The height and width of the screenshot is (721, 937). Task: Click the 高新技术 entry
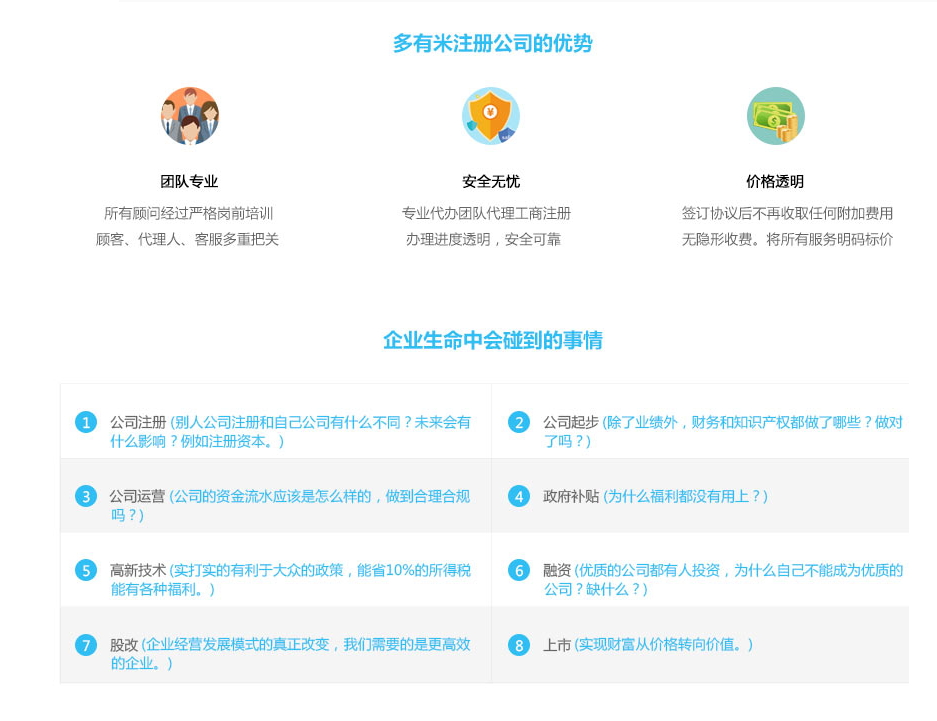(x=138, y=570)
